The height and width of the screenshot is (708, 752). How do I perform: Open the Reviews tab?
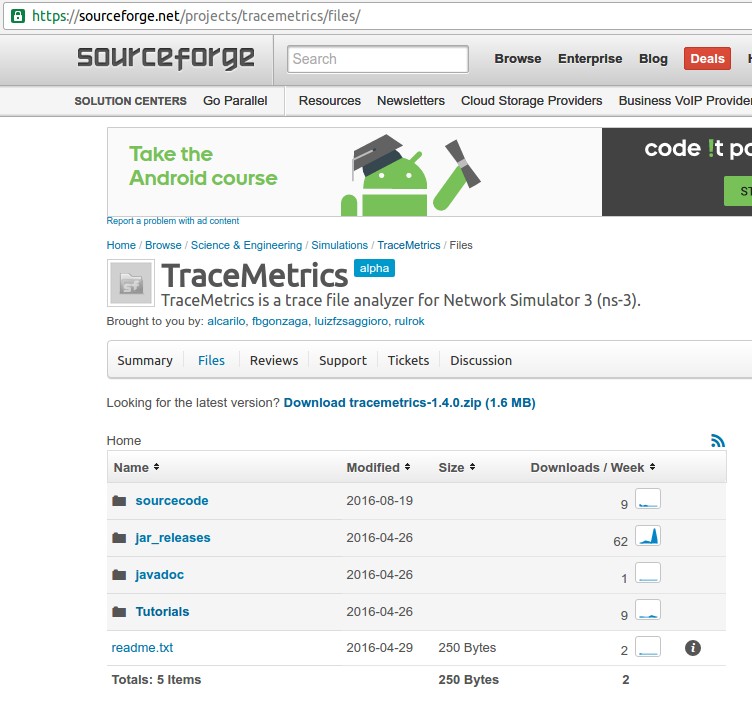coord(274,360)
